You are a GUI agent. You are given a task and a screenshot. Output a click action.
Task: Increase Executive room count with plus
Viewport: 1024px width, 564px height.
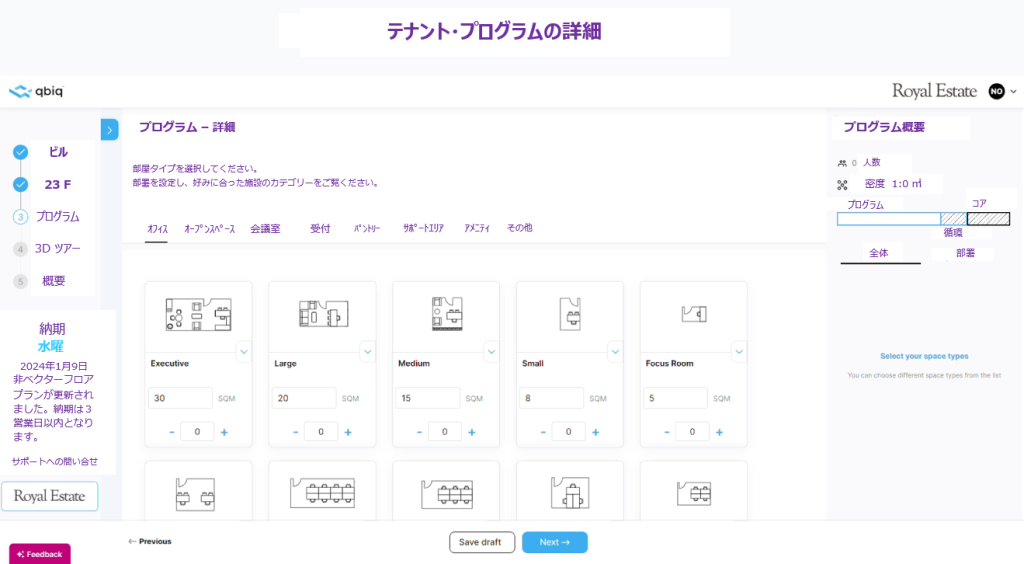[224, 432]
